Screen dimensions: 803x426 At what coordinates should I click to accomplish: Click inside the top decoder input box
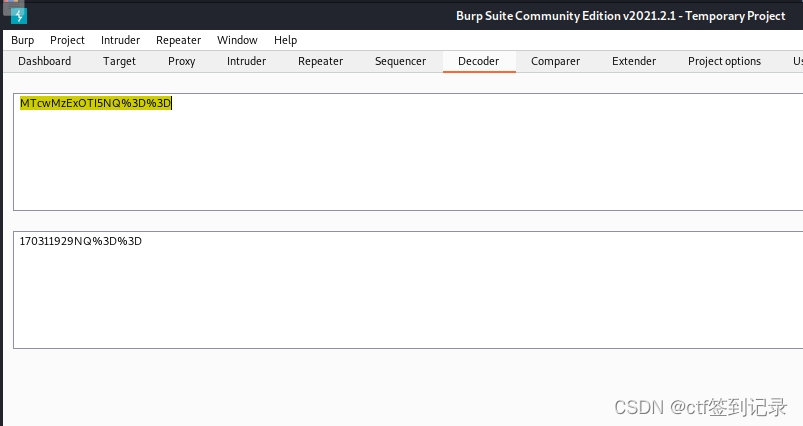tap(408, 152)
